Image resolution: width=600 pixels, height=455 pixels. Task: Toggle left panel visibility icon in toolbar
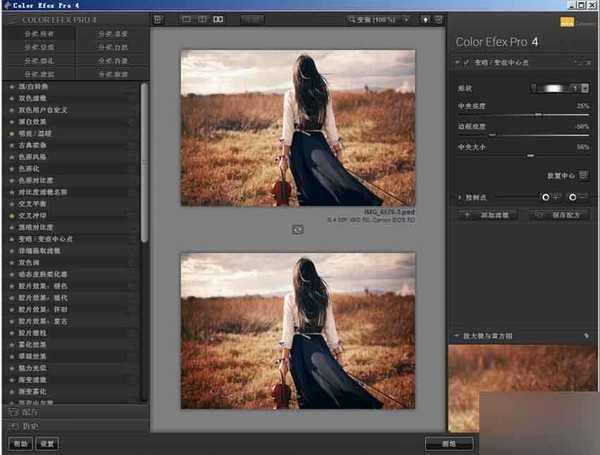pos(159,19)
